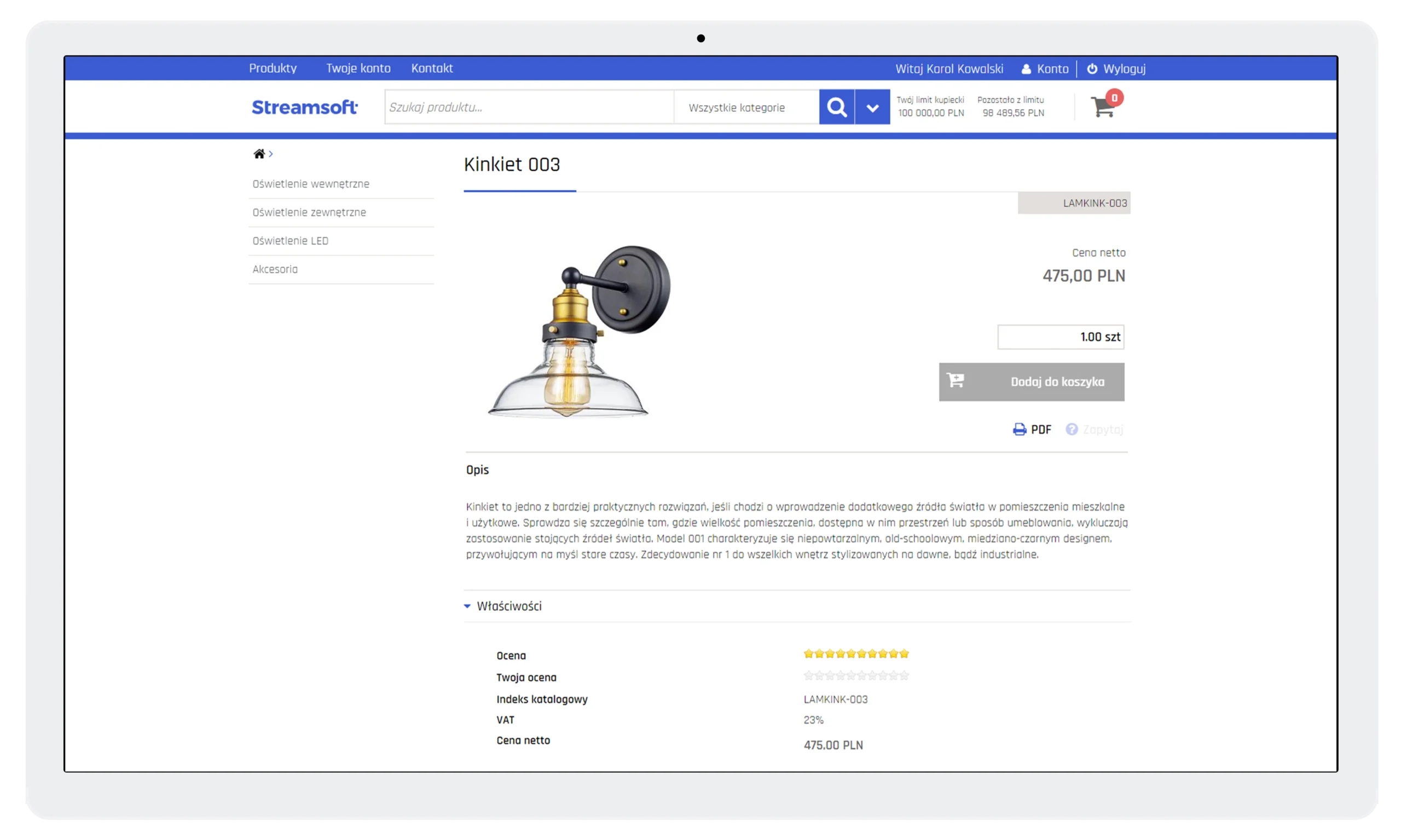Click the home breadcrumb icon
This screenshot has height=840, width=1401.
click(259, 153)
